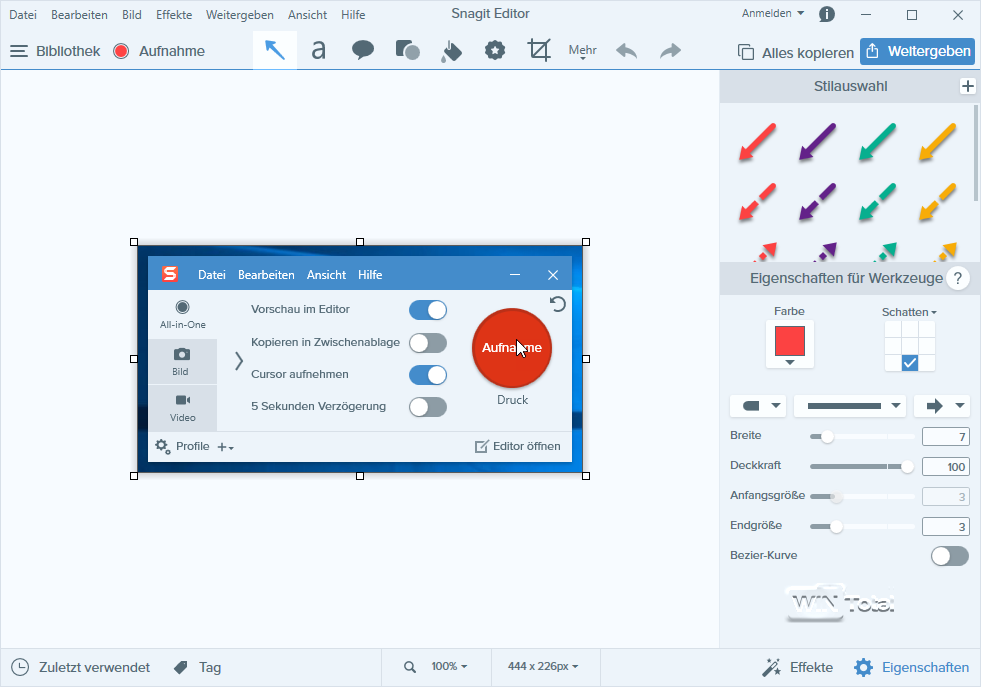
Task: Click the Endgröße value field
Action: [945, 527]
